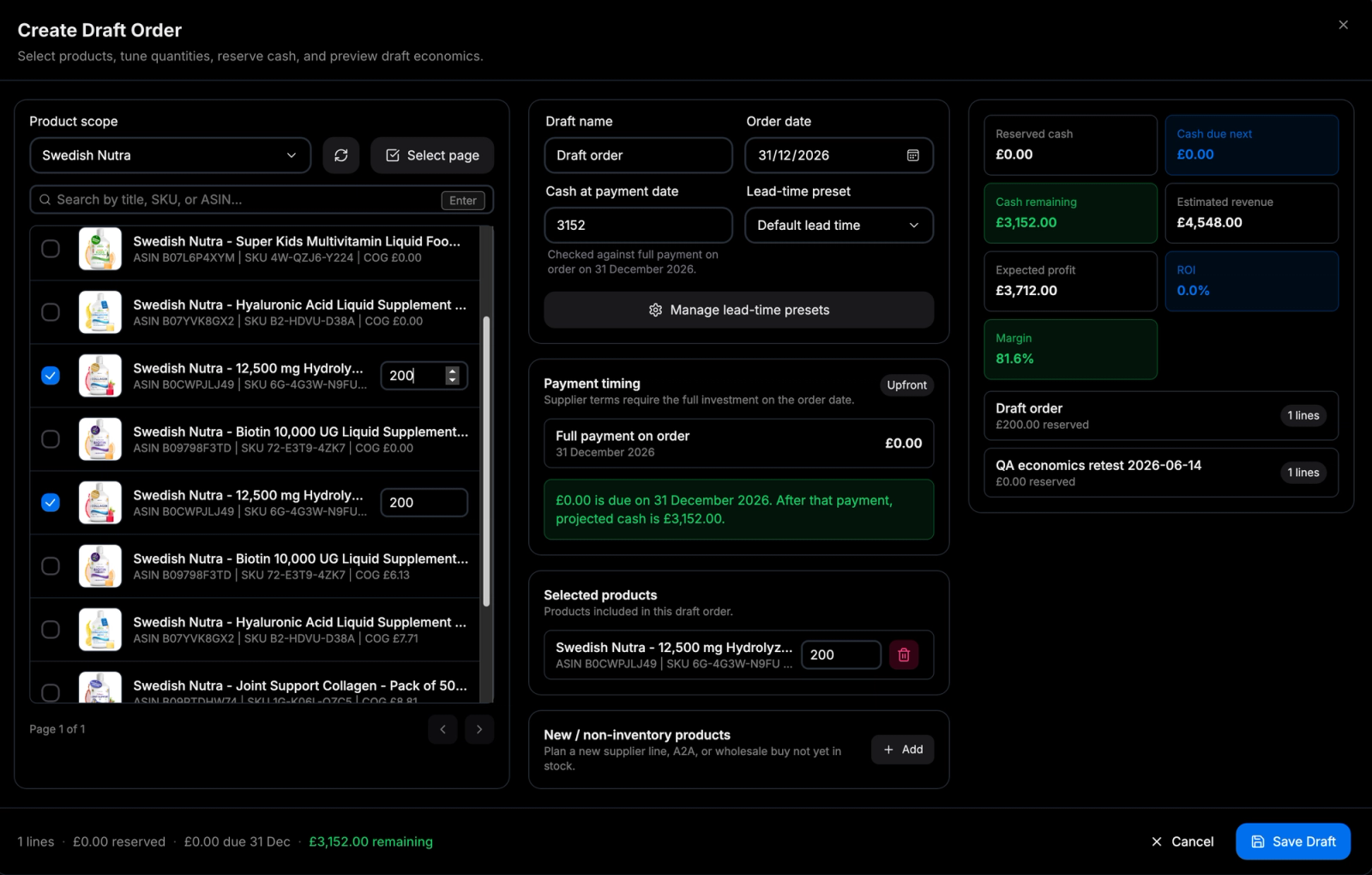Click the Enter search button
Screen dimensions: 1372x875
[x=463, y=200]
